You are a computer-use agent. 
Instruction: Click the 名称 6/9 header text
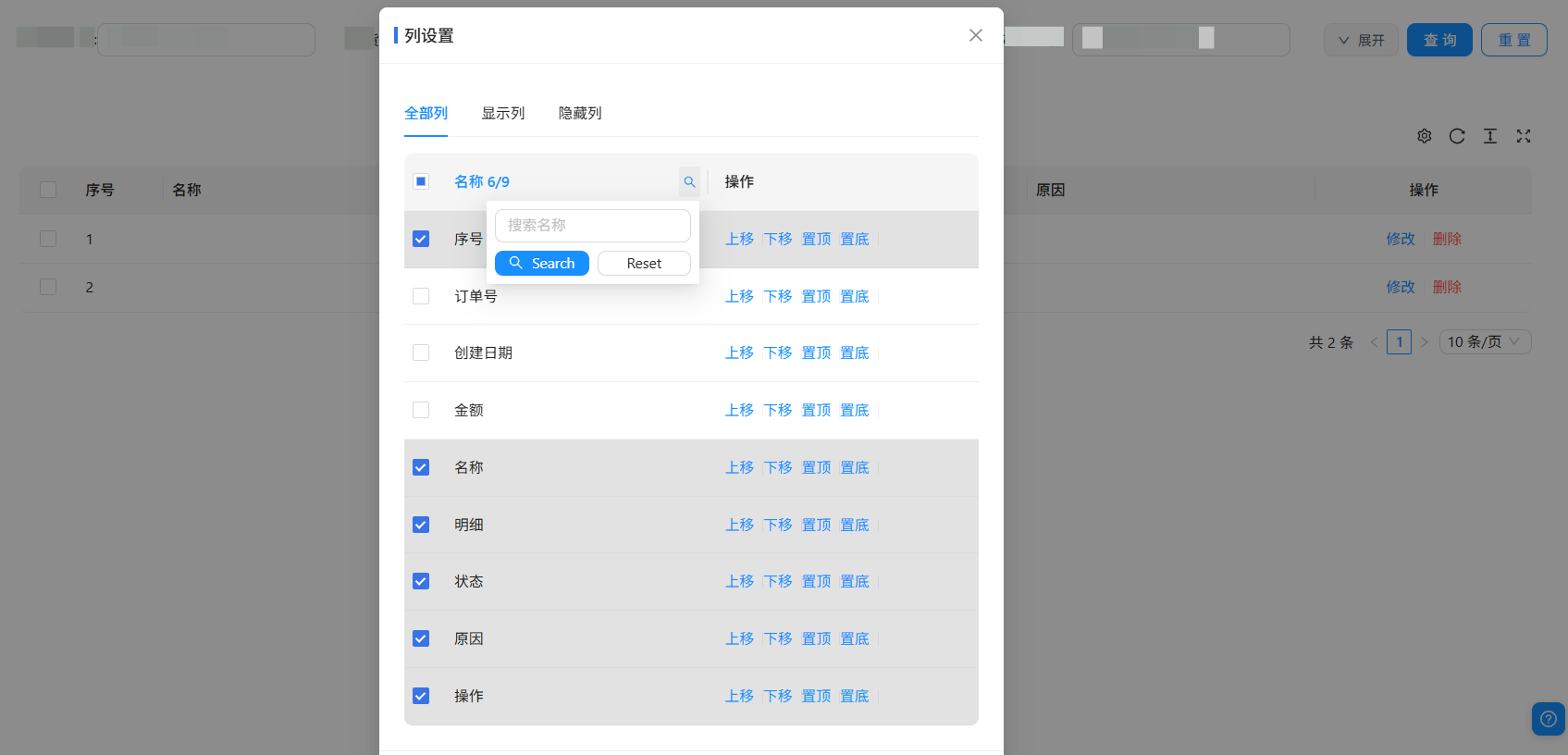pos(482,181)
